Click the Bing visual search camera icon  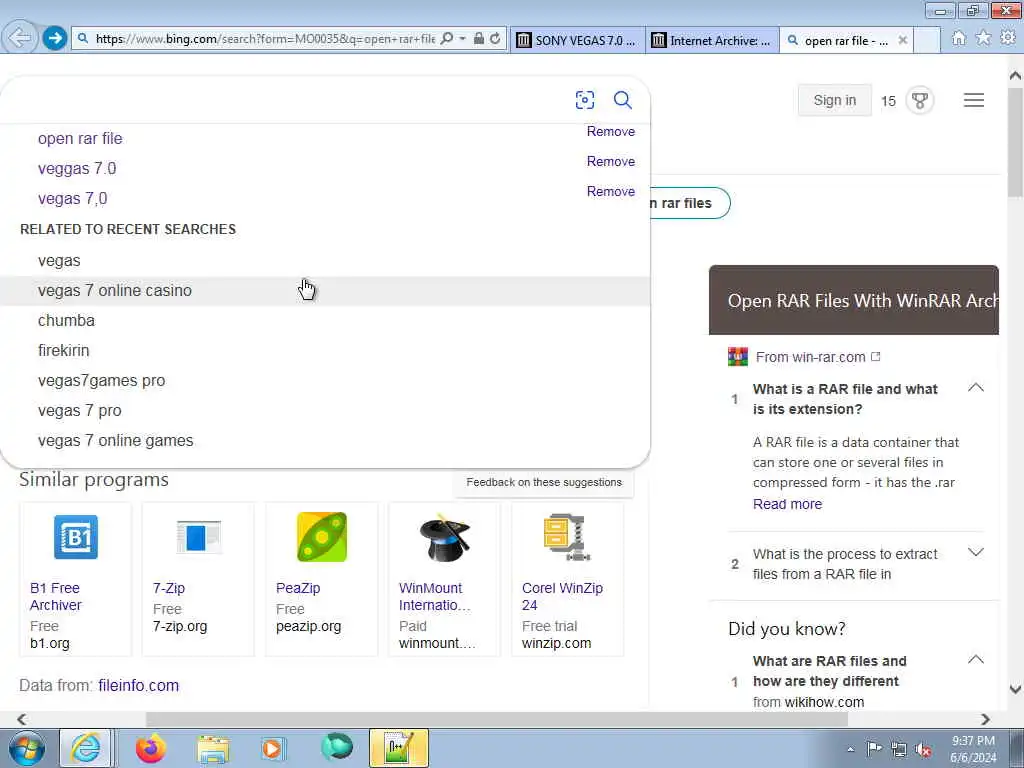pyautogui.click(x=584, y=100)
